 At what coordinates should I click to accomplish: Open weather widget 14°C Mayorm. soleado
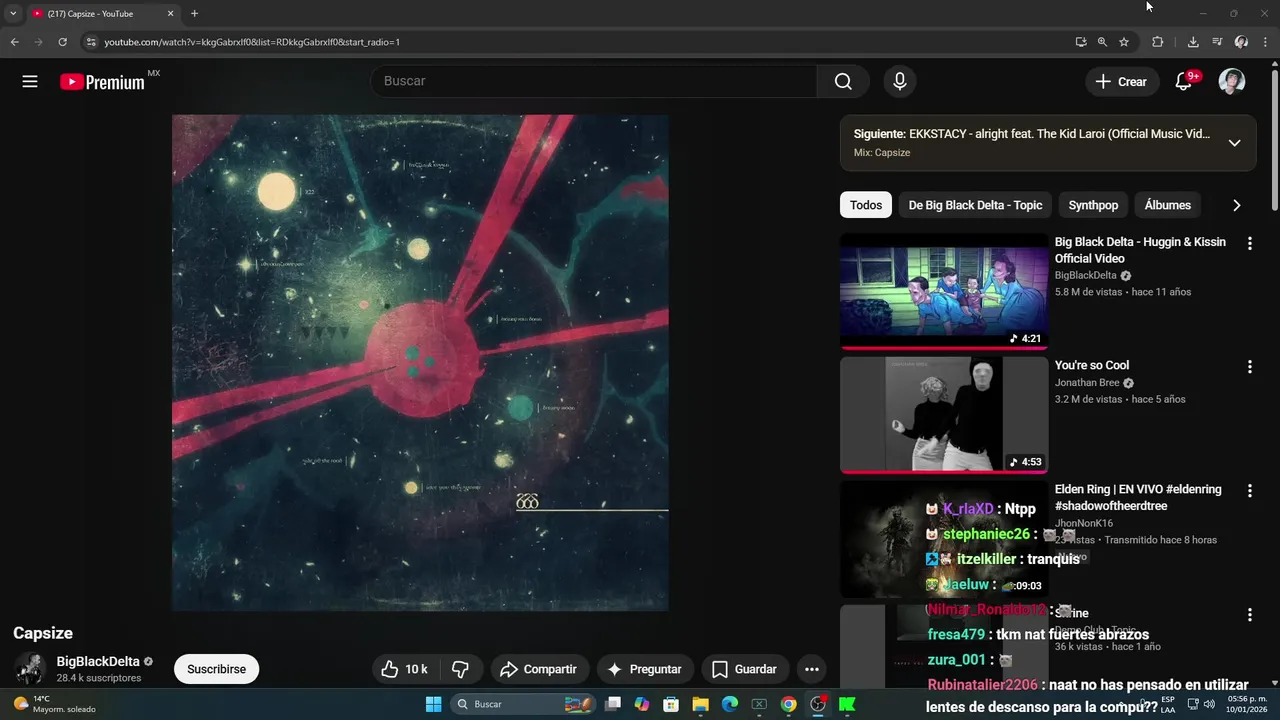coord(54,704)
